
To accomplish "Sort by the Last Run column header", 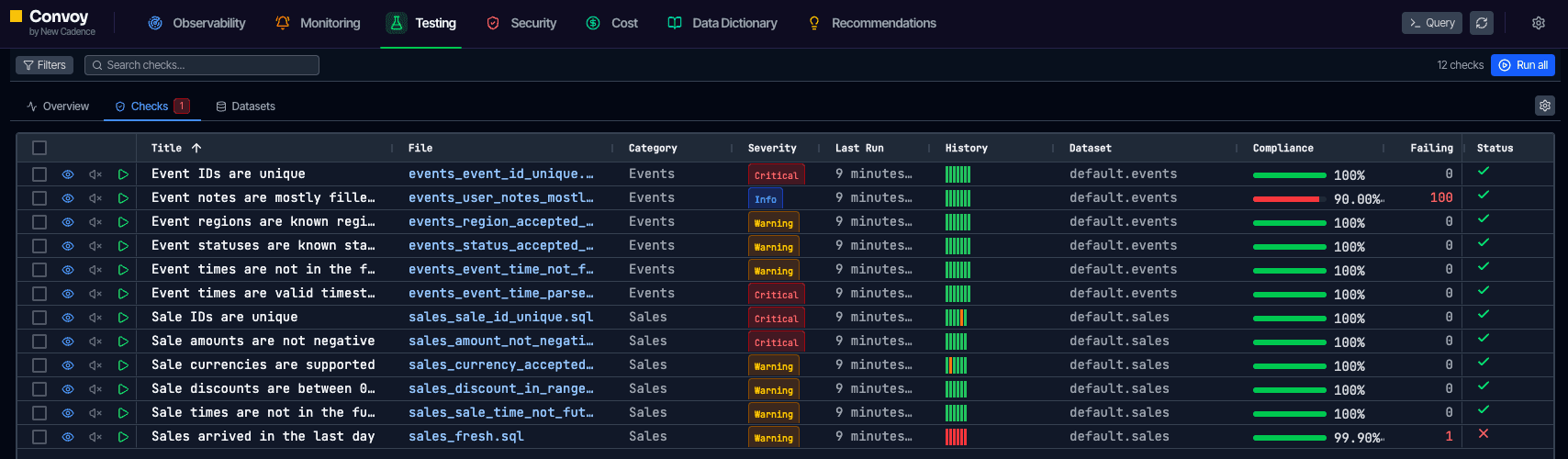I will [x=859, y=148].
